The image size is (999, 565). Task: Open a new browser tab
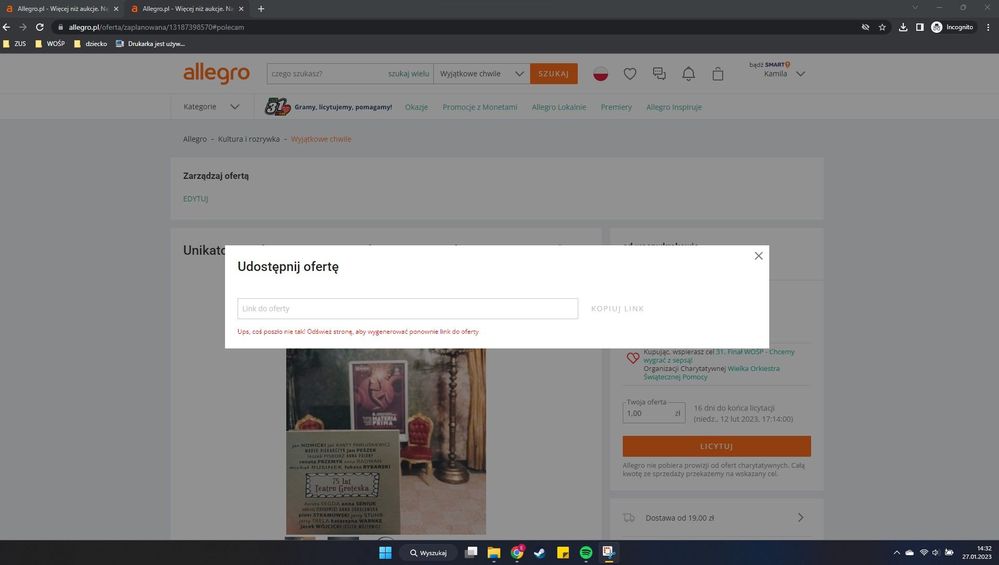click(261, 9)
